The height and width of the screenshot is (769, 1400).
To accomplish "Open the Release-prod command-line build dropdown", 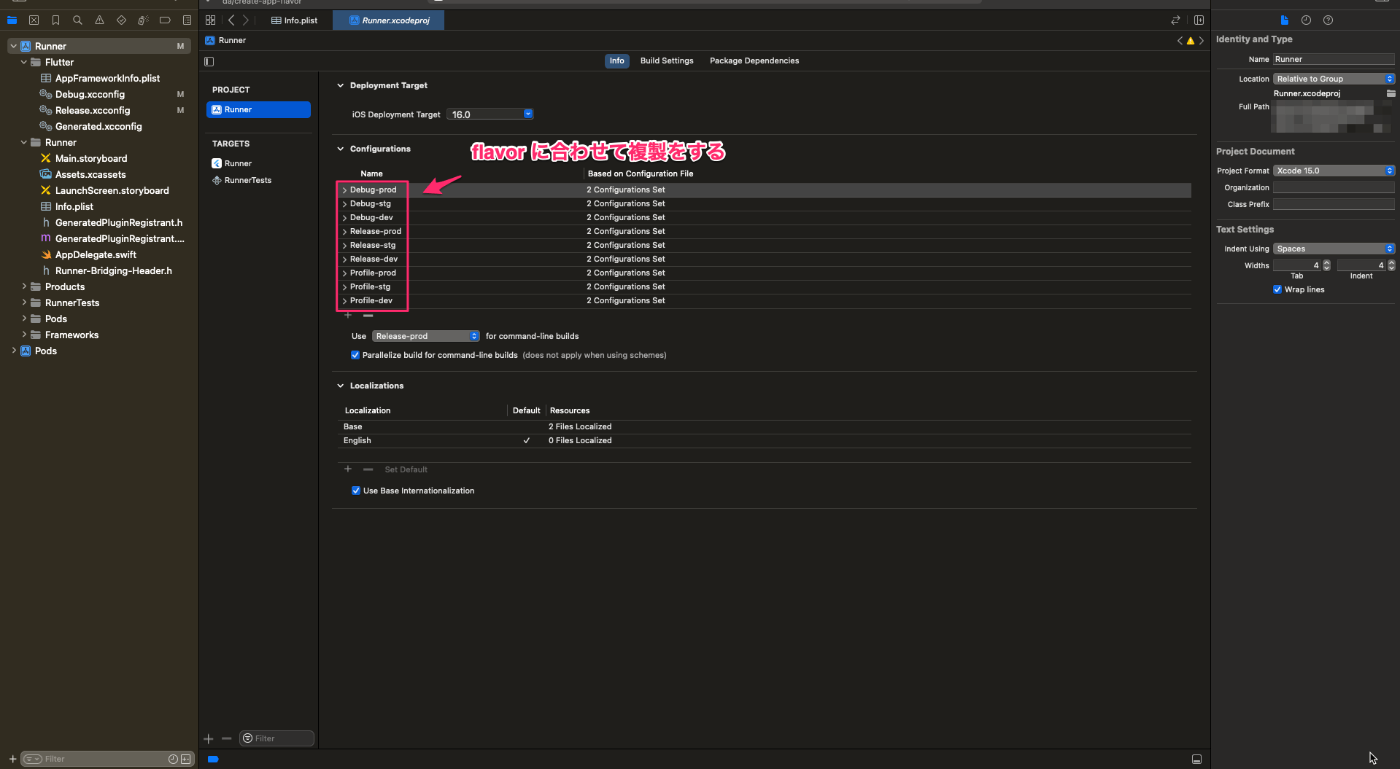I will click(x=426, y=337).
